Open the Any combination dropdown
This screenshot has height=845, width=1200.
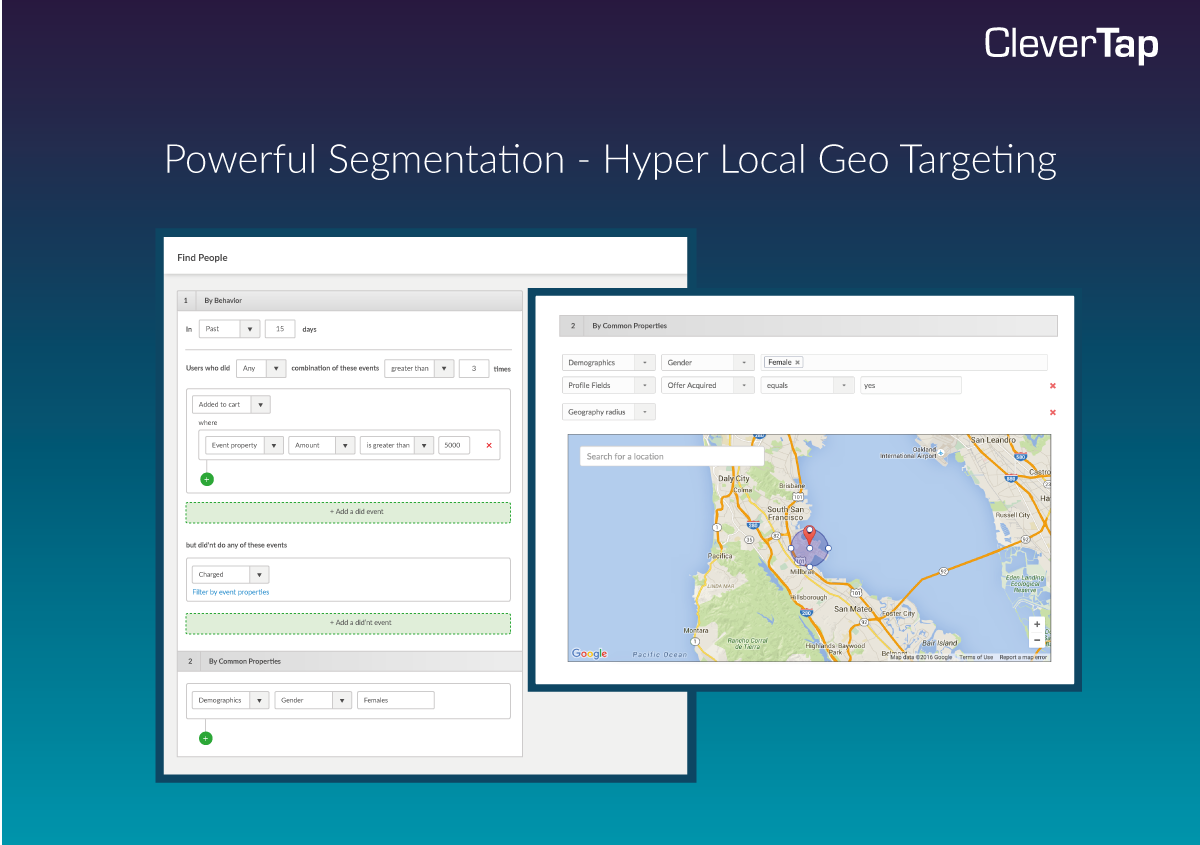click(x=262, y=368)
